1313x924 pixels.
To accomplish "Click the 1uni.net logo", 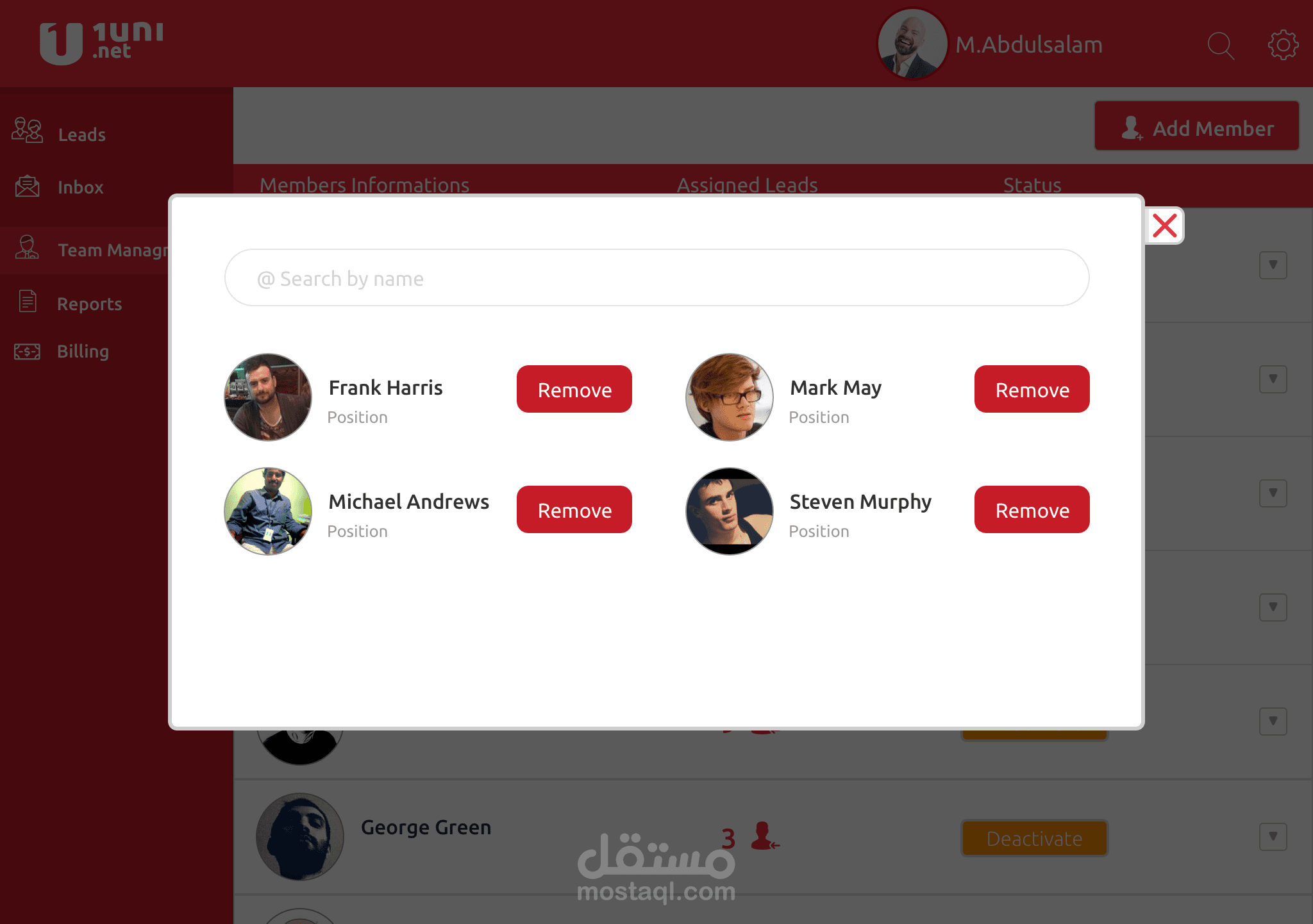I will (101, 43).
